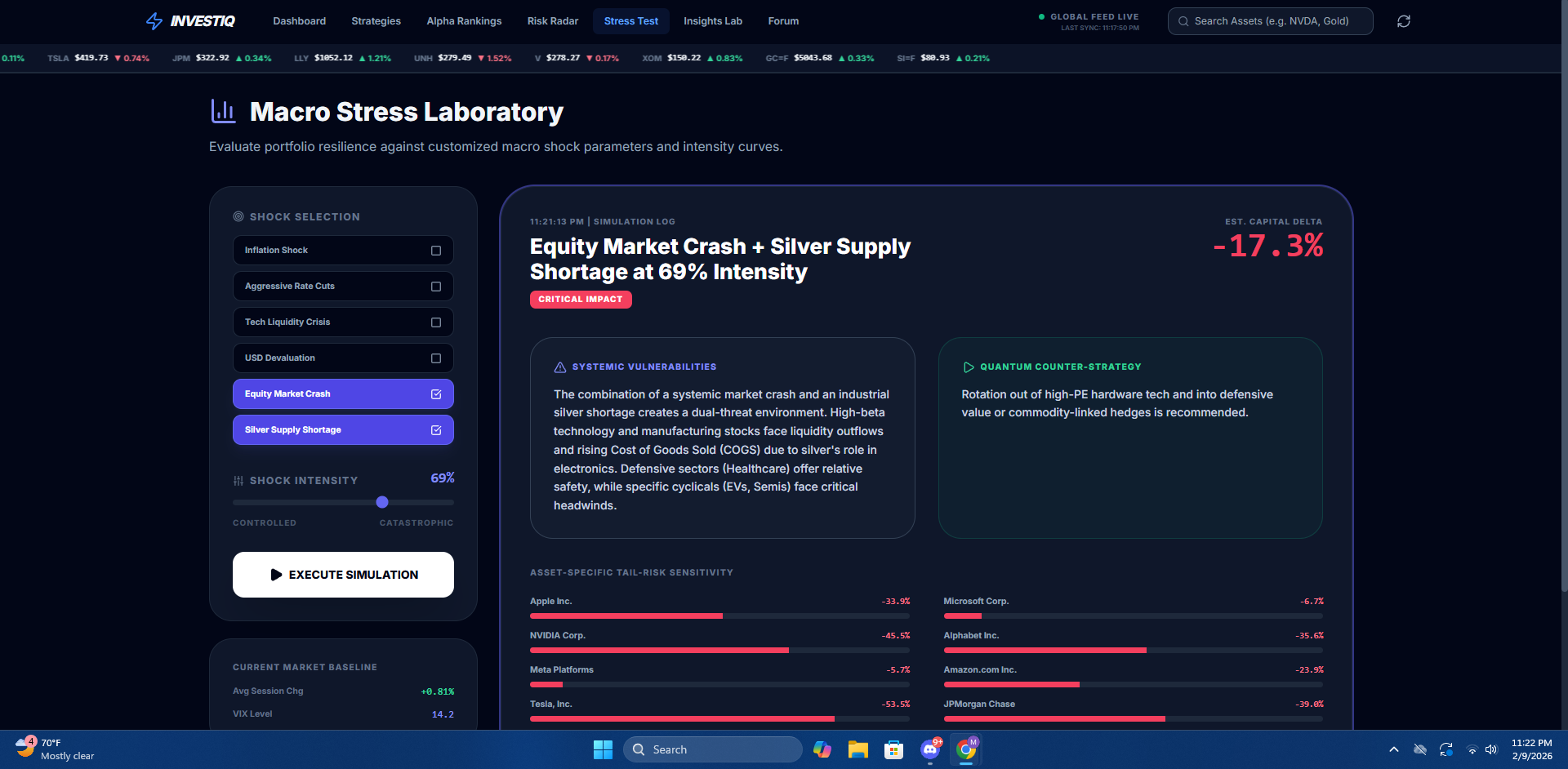The height and width of the screenshot is (769, 1568).
Task: Select the Stress Test tab
Action: [631, 21]
